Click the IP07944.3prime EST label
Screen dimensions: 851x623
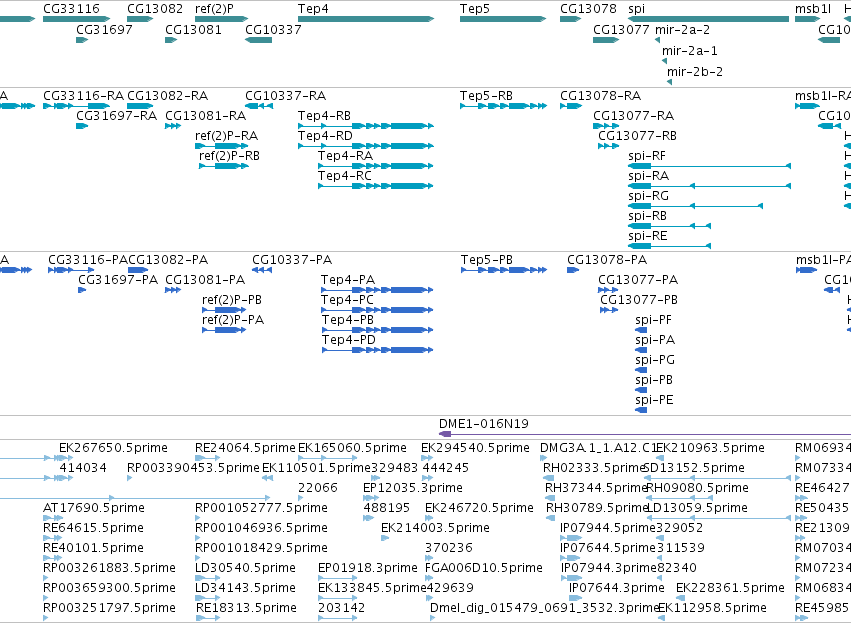point(608,568)
